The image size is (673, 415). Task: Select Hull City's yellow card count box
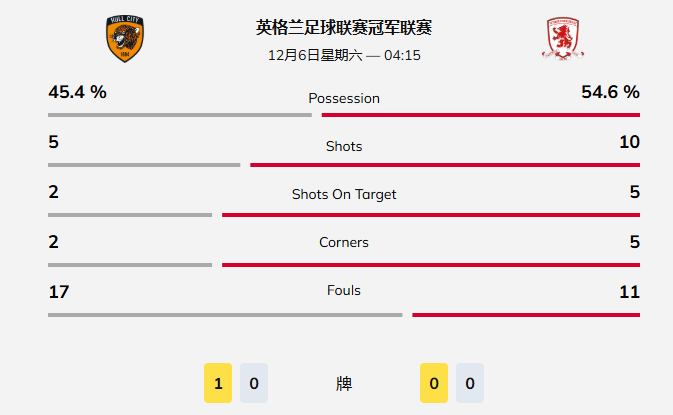[218, 383]
